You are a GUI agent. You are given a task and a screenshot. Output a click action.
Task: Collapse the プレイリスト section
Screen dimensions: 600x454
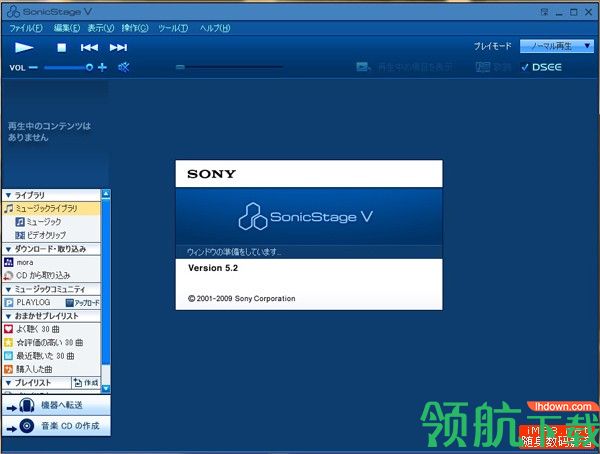pyautogui.click(x=8, y=383)
